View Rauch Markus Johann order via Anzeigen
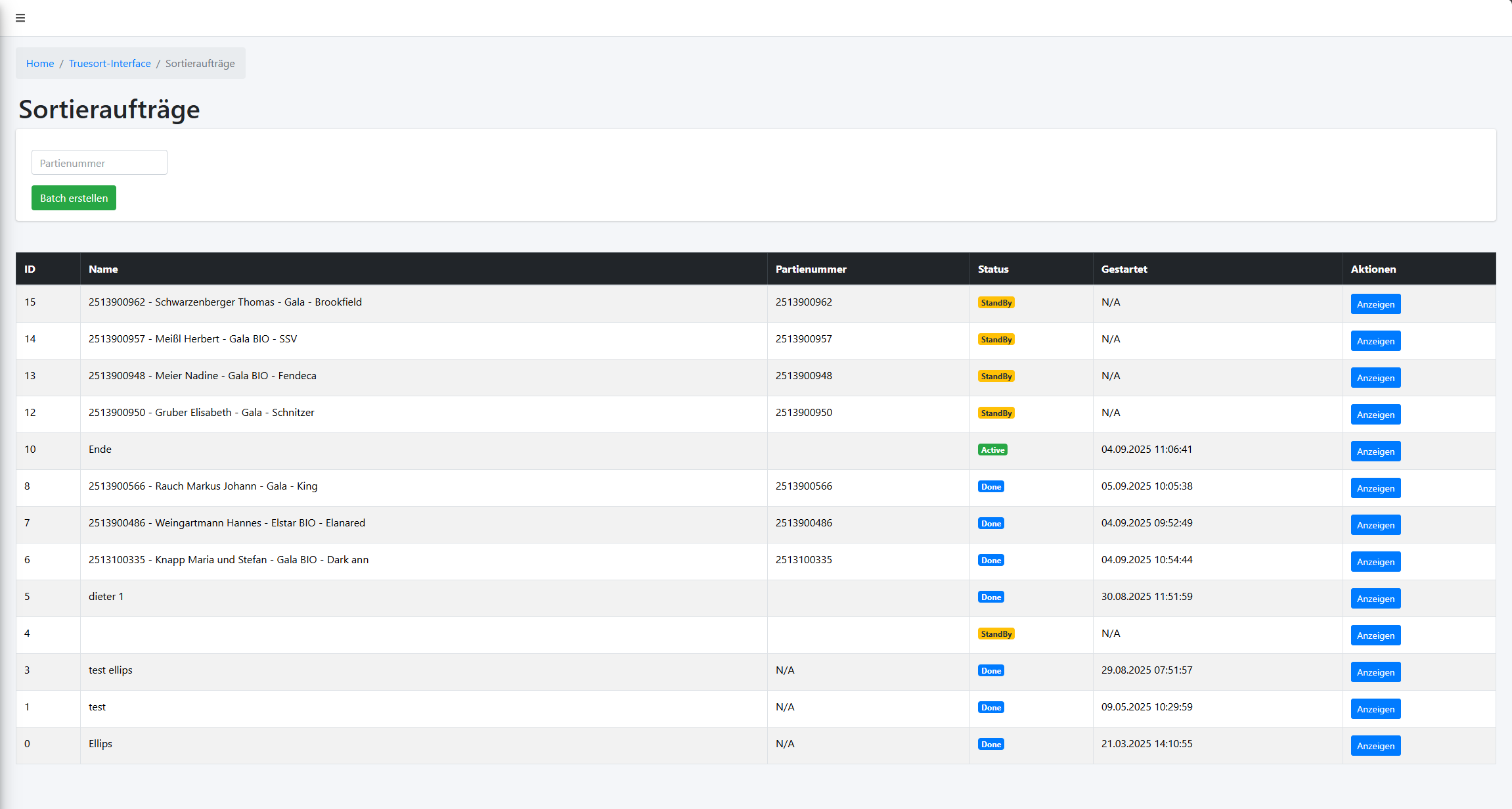Screen dimensions: 1512x809 1375,488
